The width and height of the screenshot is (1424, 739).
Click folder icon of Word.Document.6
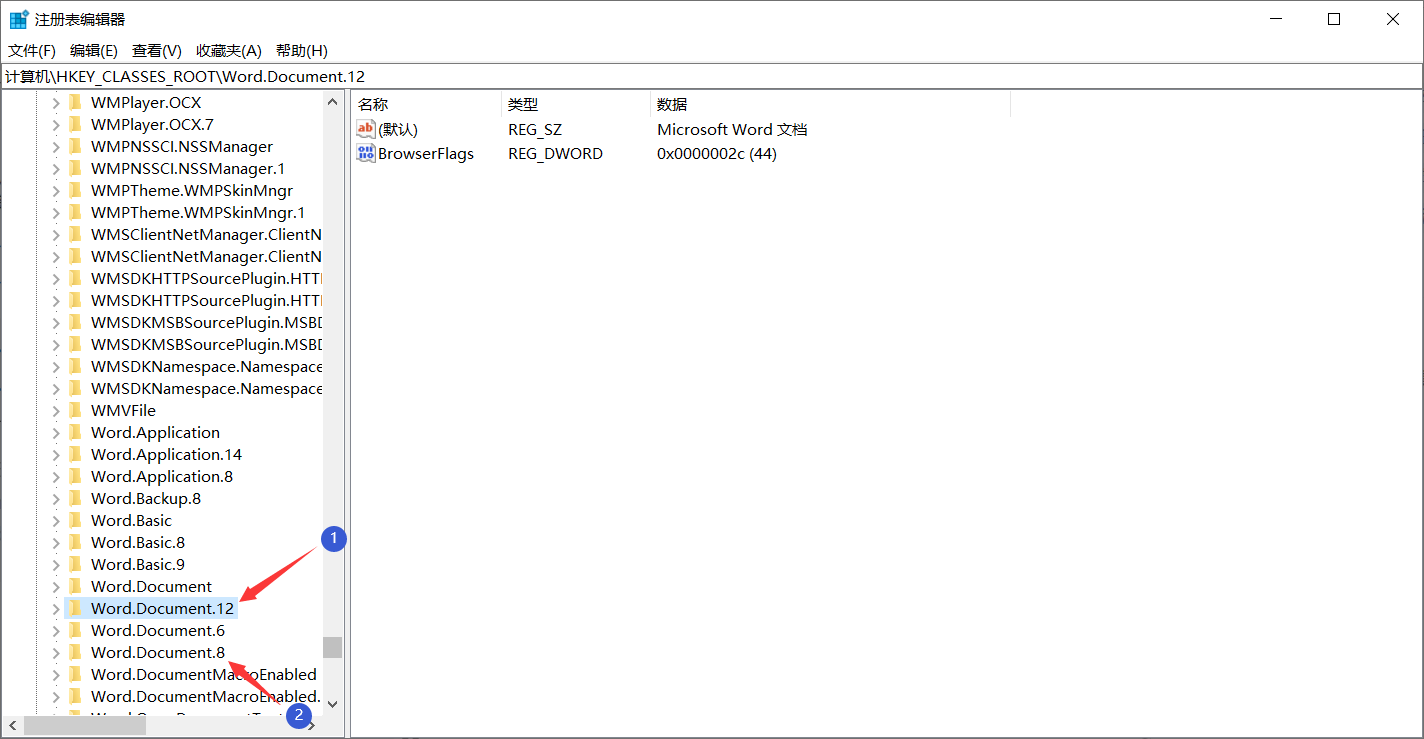tap(76, 630)
